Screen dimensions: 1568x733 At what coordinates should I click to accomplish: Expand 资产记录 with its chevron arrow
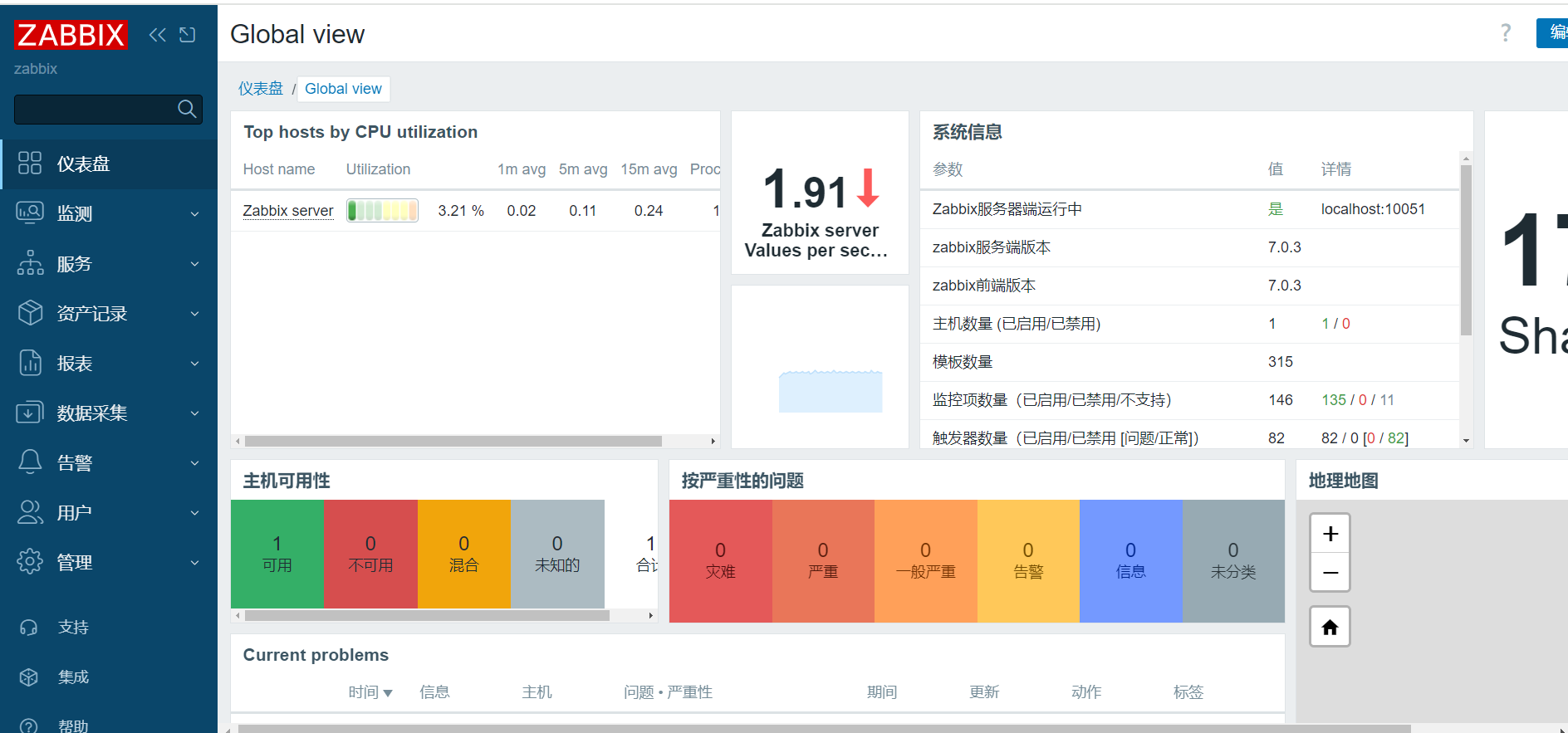point(194,314)
